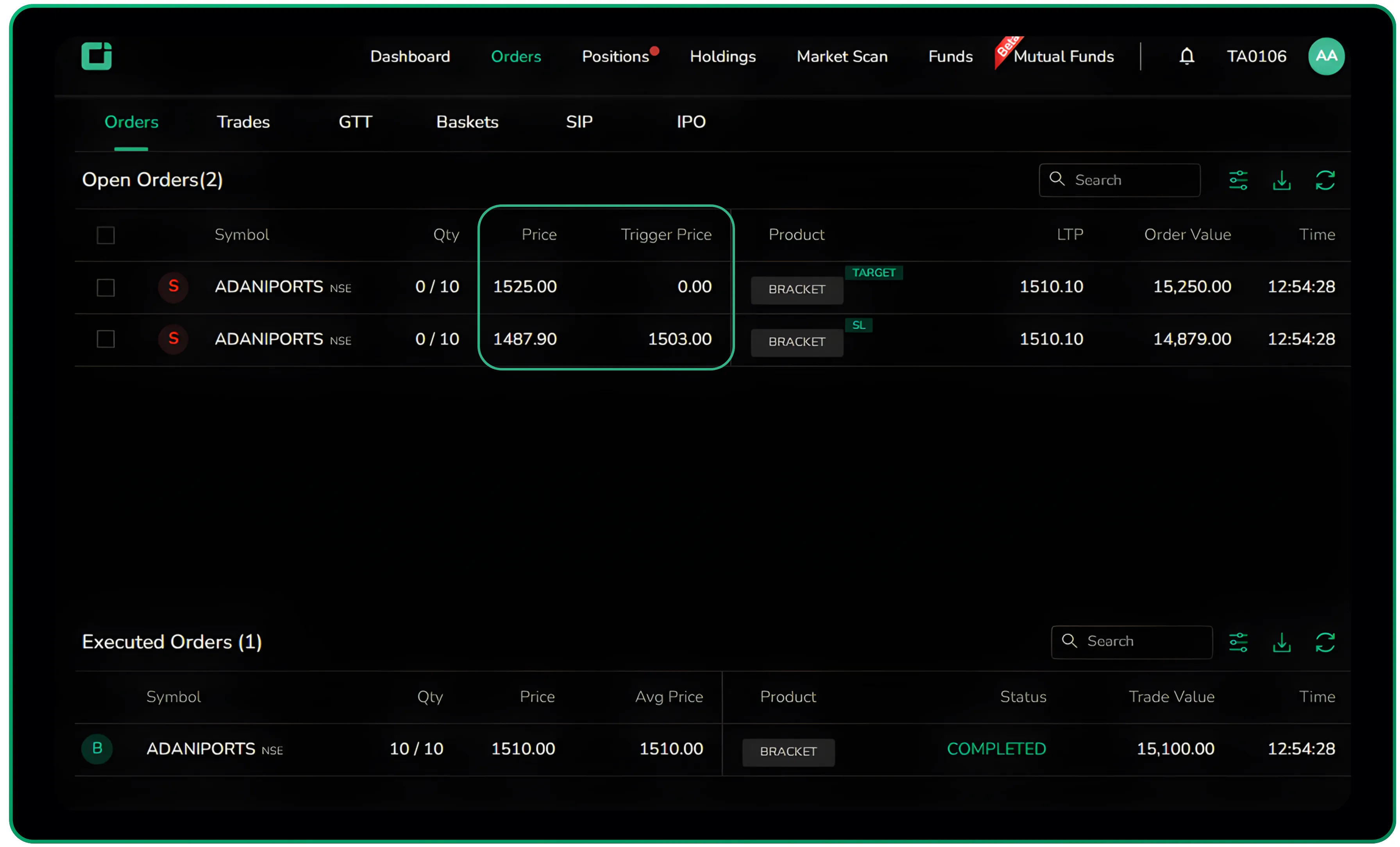1400x847 pixels.
Task: Open filter options for Open Orders
Action: pos(1239,180)
